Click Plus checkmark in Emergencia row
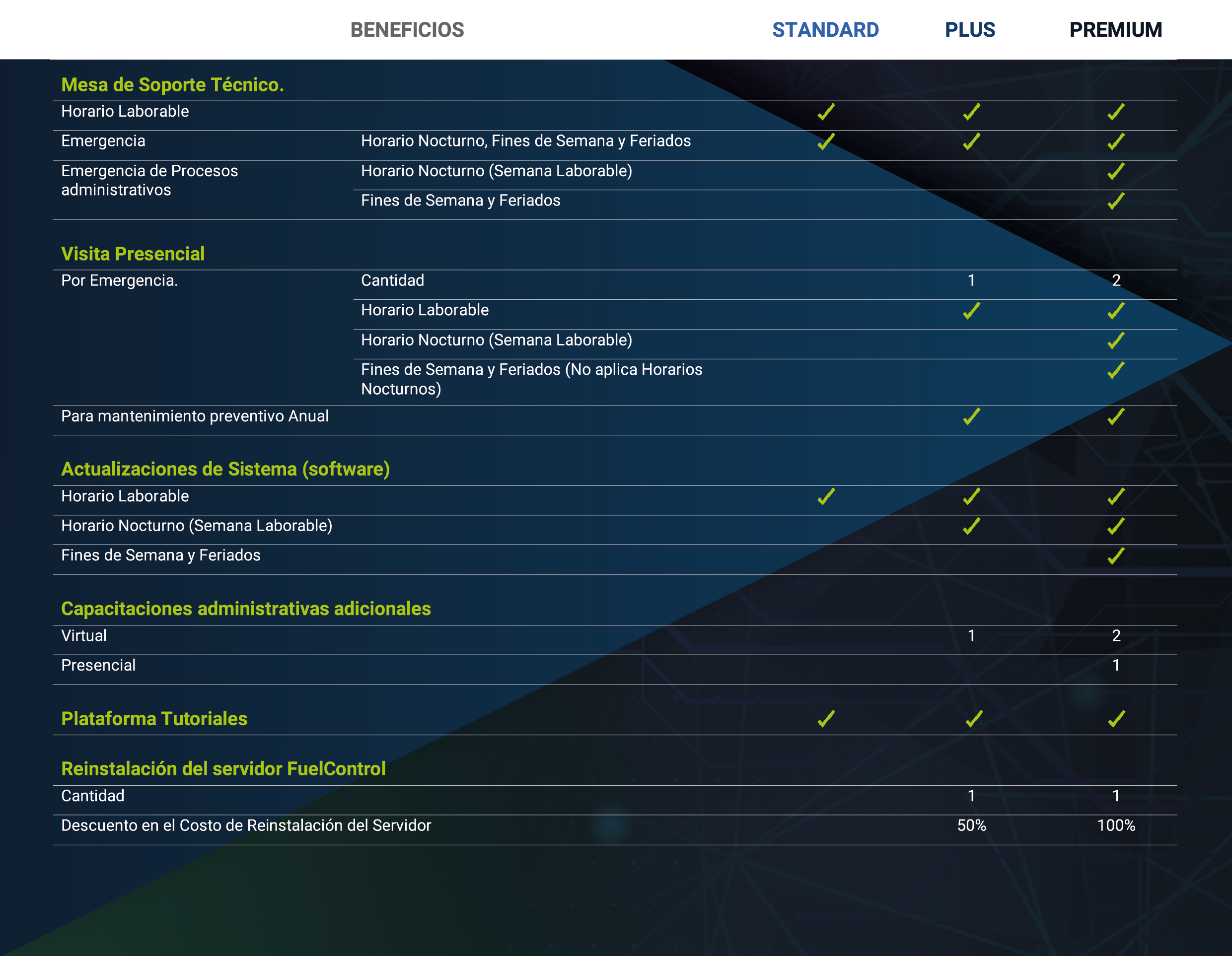Image resolution: width=1232 pixels, height=956 pixels. 971,141
